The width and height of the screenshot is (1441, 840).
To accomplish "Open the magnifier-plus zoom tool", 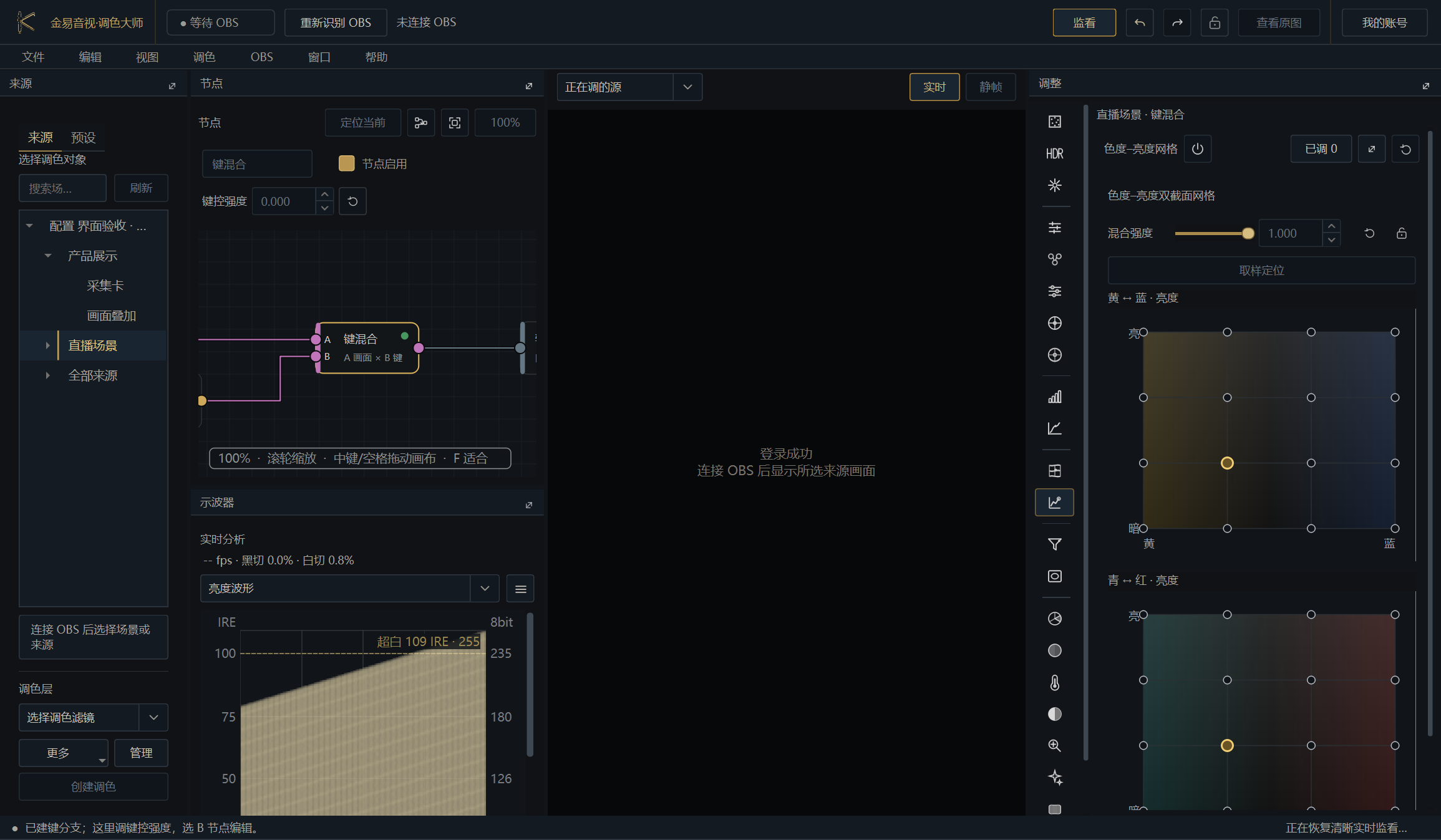I will pyautogui.click(x=1054, y=746).
